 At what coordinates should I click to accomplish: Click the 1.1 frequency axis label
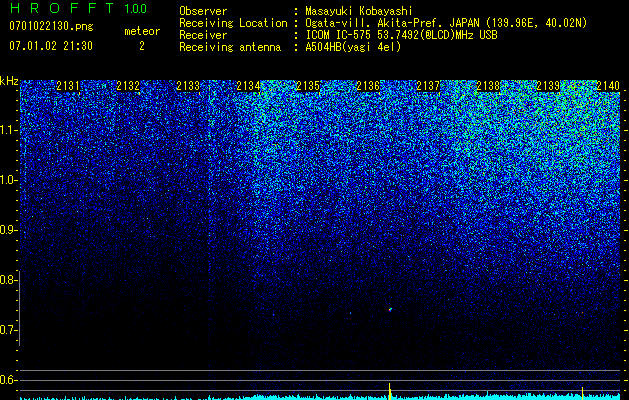click(8, 130)
